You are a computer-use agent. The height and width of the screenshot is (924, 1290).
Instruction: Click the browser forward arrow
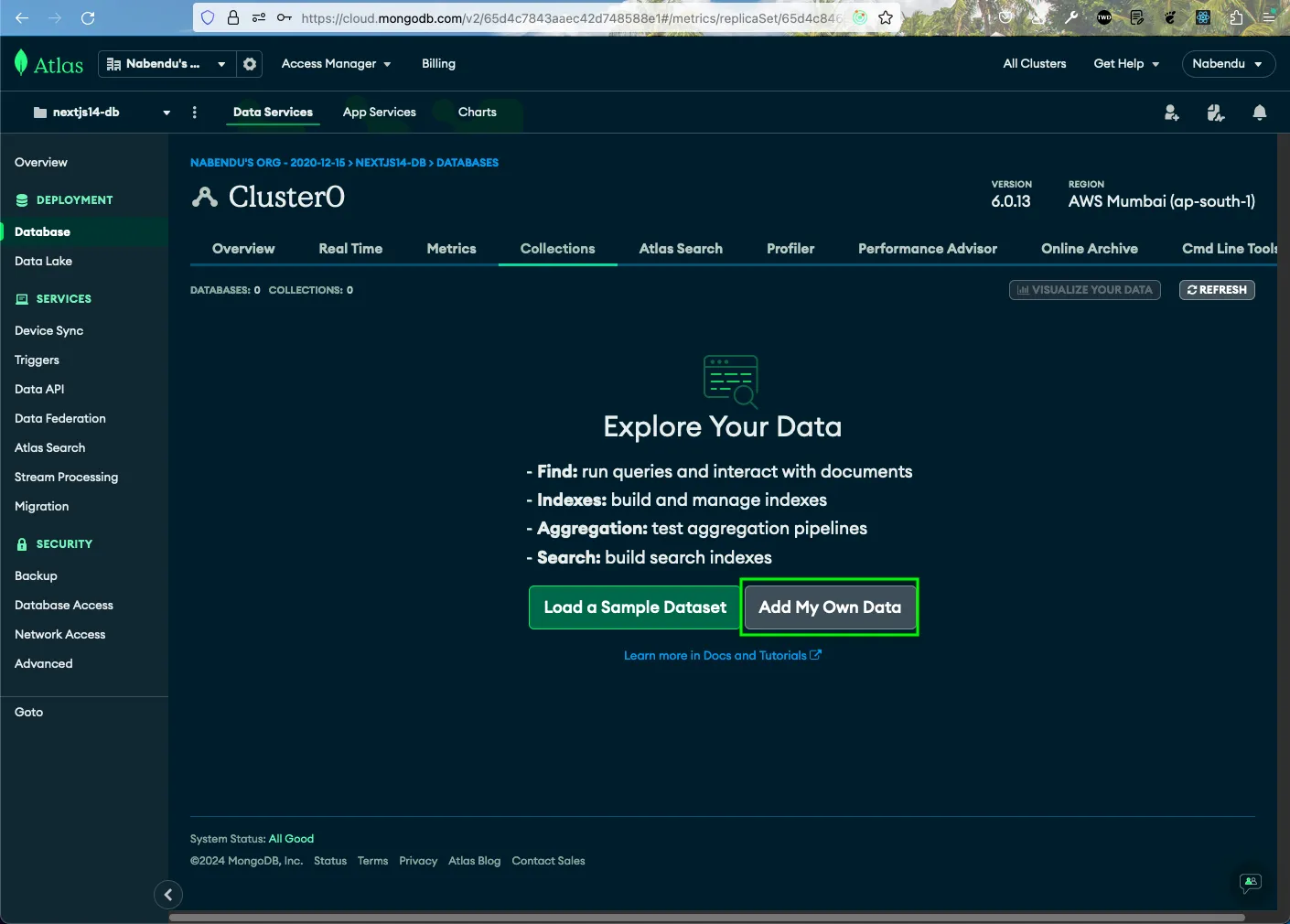[55, 17]
